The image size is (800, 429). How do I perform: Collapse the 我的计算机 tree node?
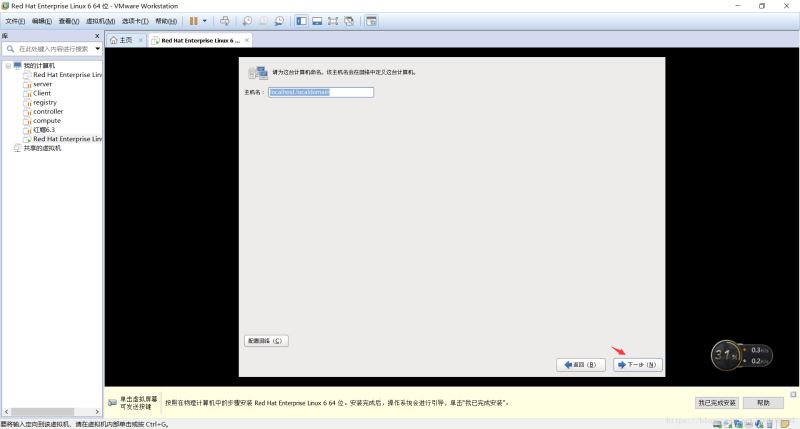point(7,66)
